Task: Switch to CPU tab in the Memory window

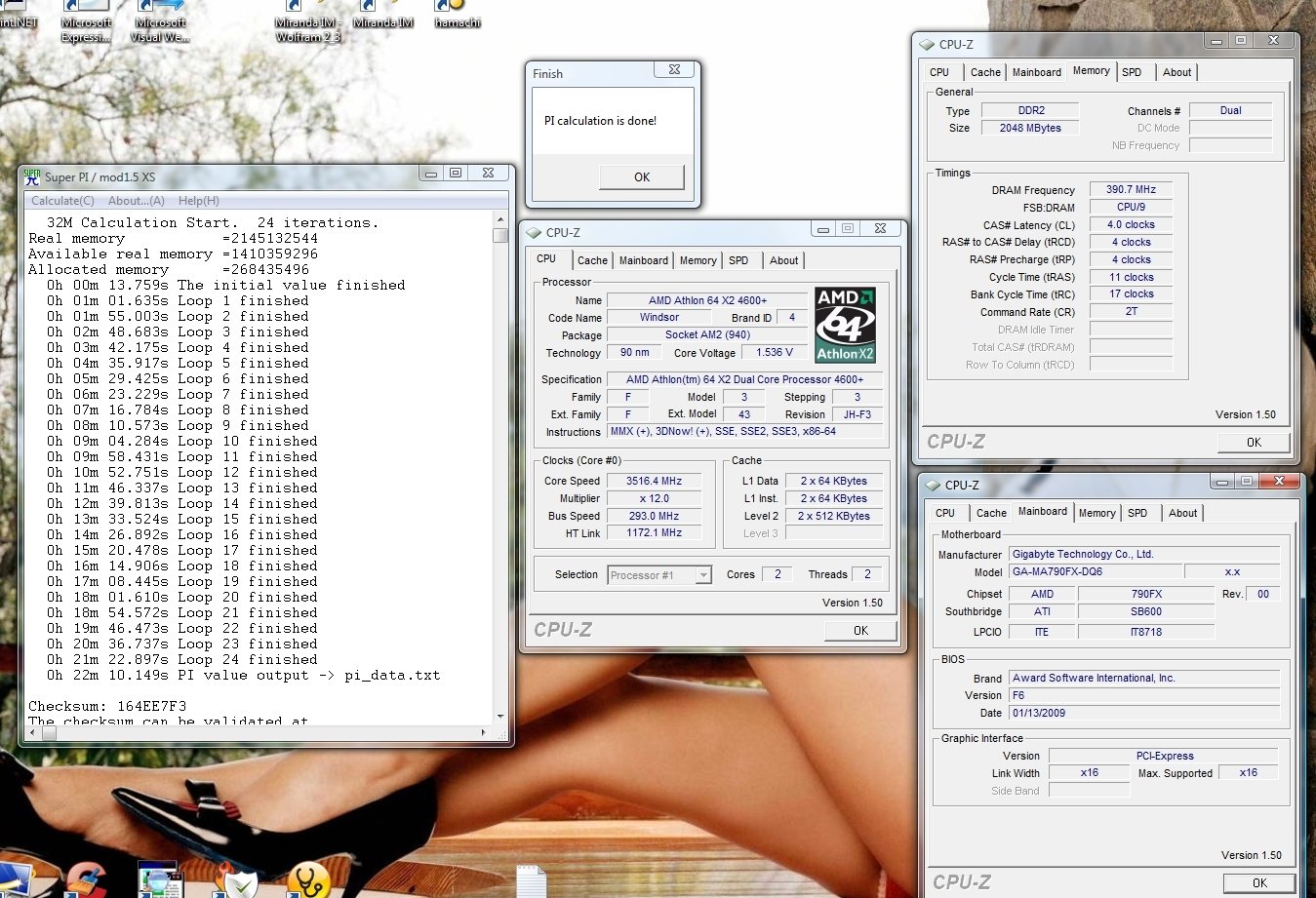Action: click(x=939, y=72)
